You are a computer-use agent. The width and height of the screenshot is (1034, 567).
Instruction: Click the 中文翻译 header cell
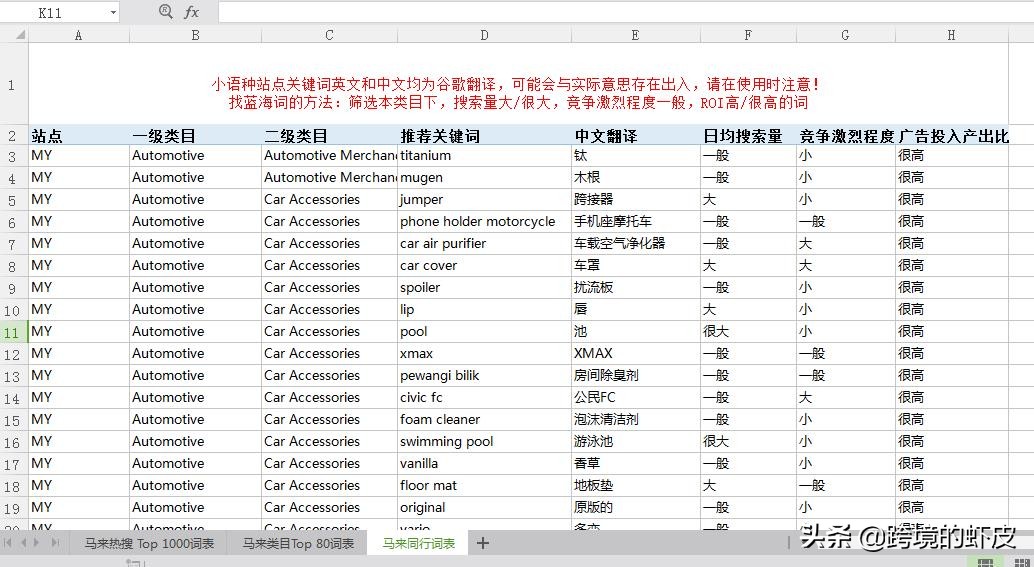click(x=635, y=136)
